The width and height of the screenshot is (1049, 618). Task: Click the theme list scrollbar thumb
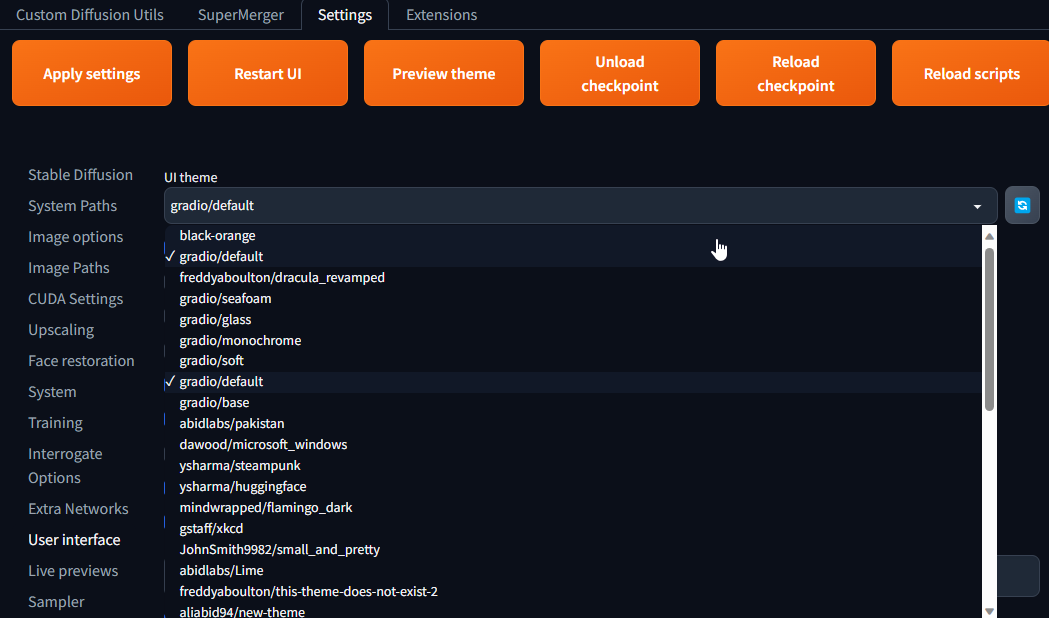(x=989, y=329)
